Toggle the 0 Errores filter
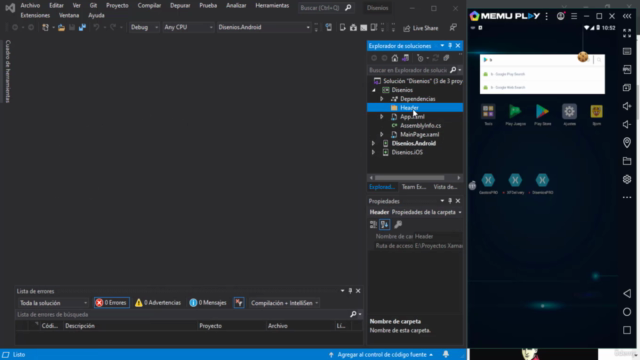Viewport: 640px width, 360px height. pyautogui.click(x=111, y=303)
